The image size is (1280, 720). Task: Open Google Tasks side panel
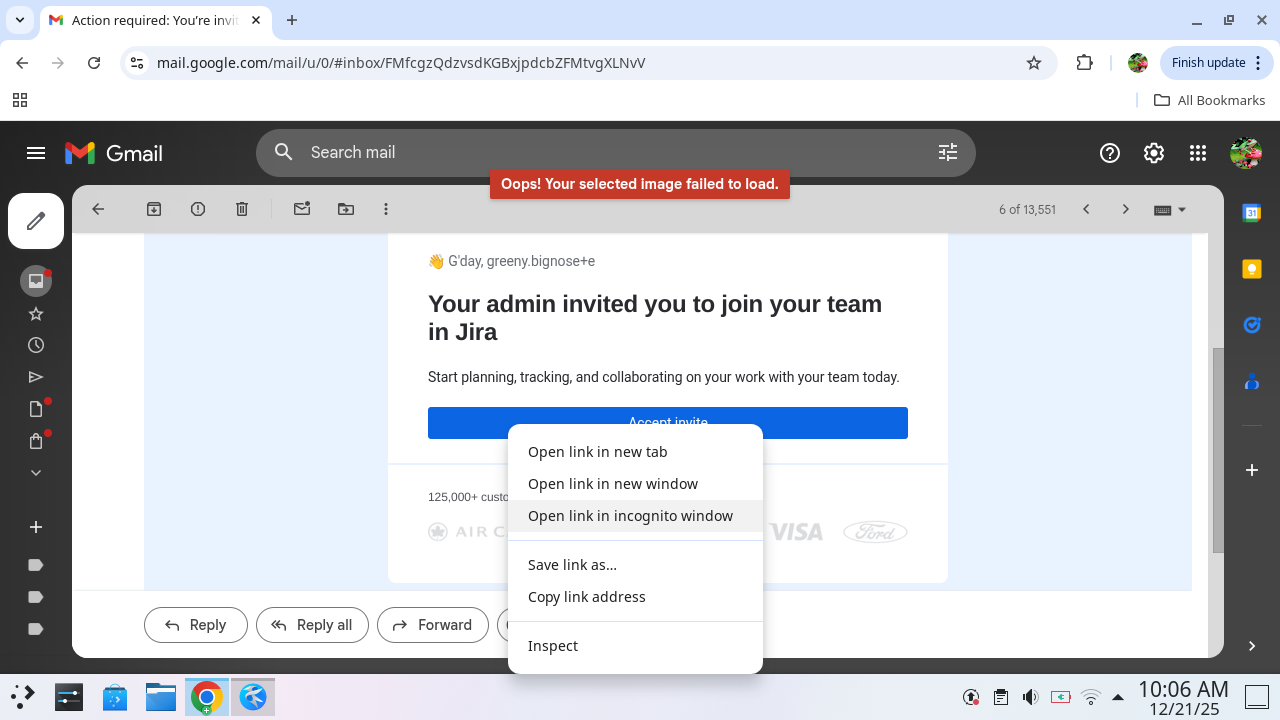point(1252,325)
